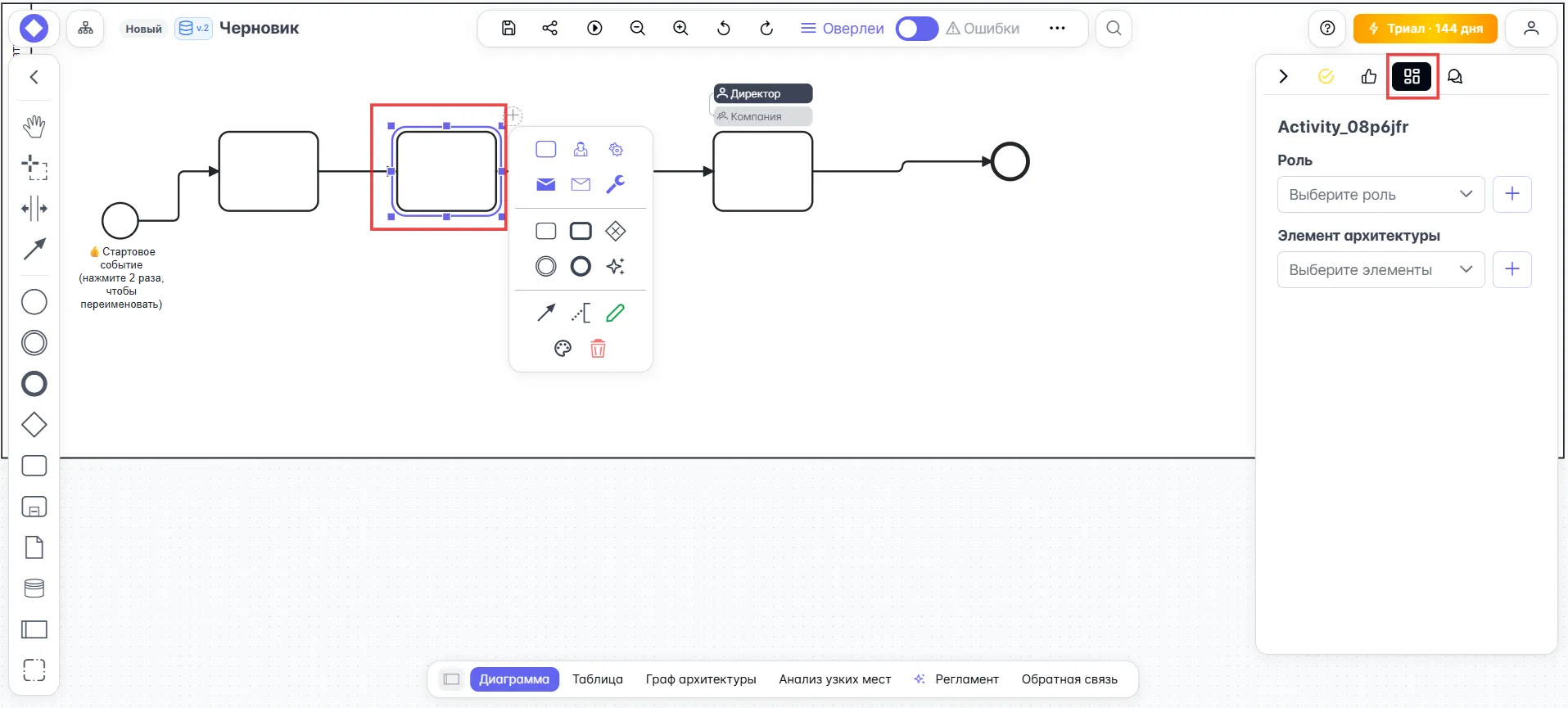Add a new role with plus button
1568x708 pixels.
pyautogui.click(x=1512, y=195)
